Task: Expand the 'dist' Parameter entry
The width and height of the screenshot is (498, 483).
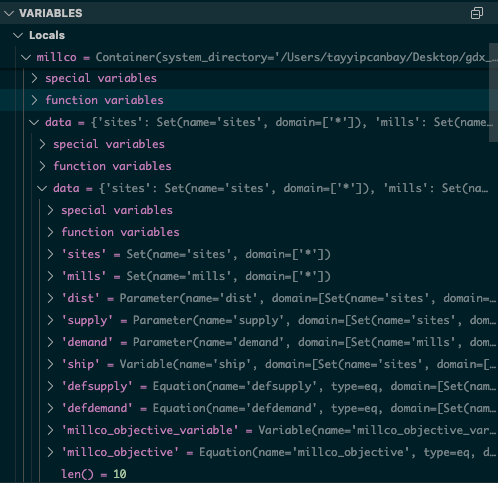Action: [50, 298]
